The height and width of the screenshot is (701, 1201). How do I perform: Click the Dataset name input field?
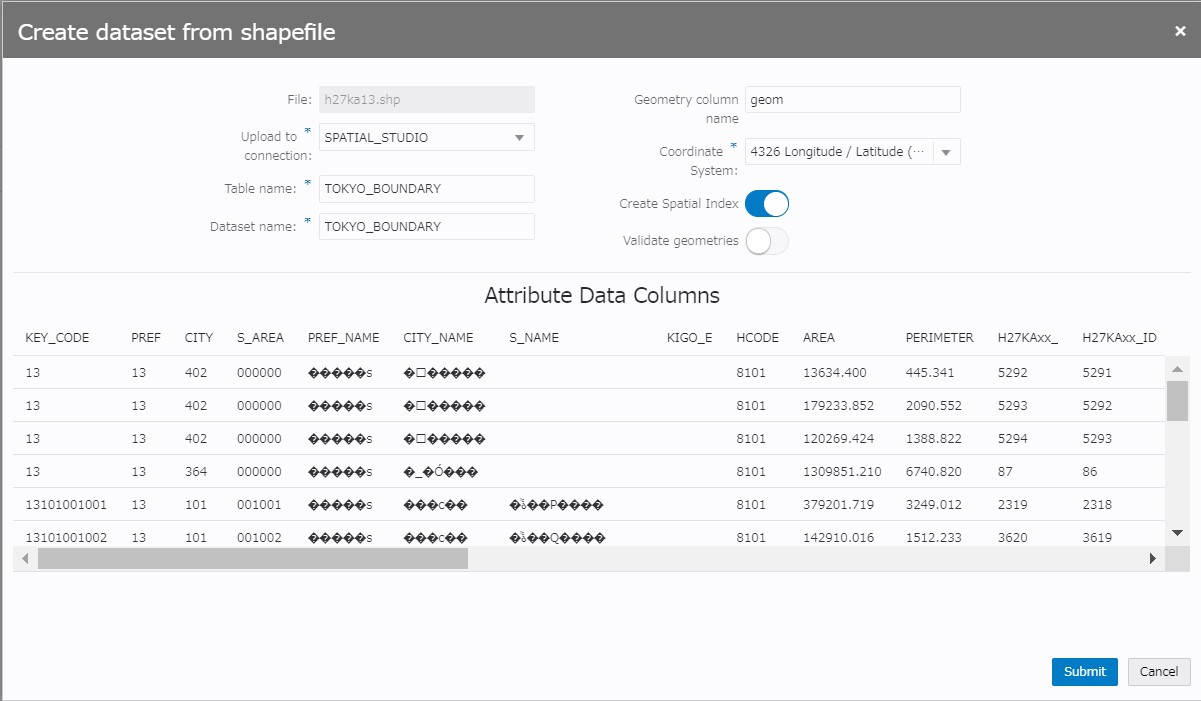point(427,227)
